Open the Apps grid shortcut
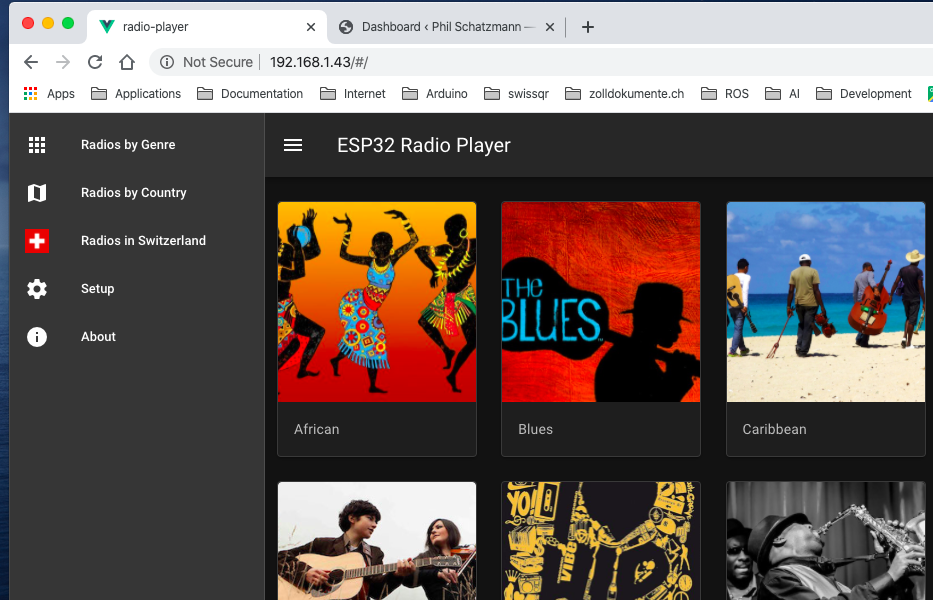The height and width of the screenshot is (600, 933). 30,93
